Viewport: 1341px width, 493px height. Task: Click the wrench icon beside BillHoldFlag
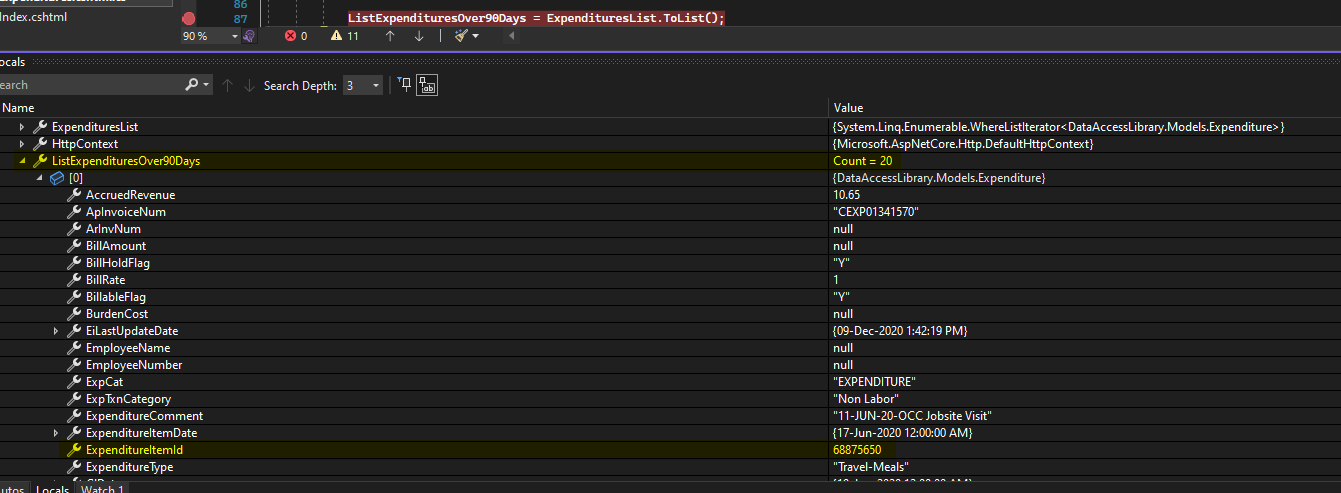point(74,263)
